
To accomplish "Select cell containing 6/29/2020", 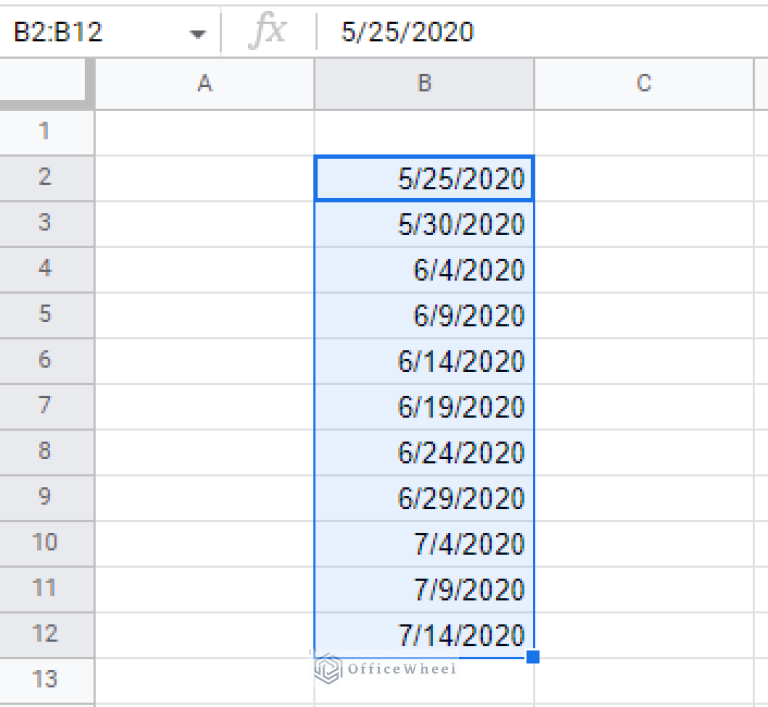I will coord(424,498).
